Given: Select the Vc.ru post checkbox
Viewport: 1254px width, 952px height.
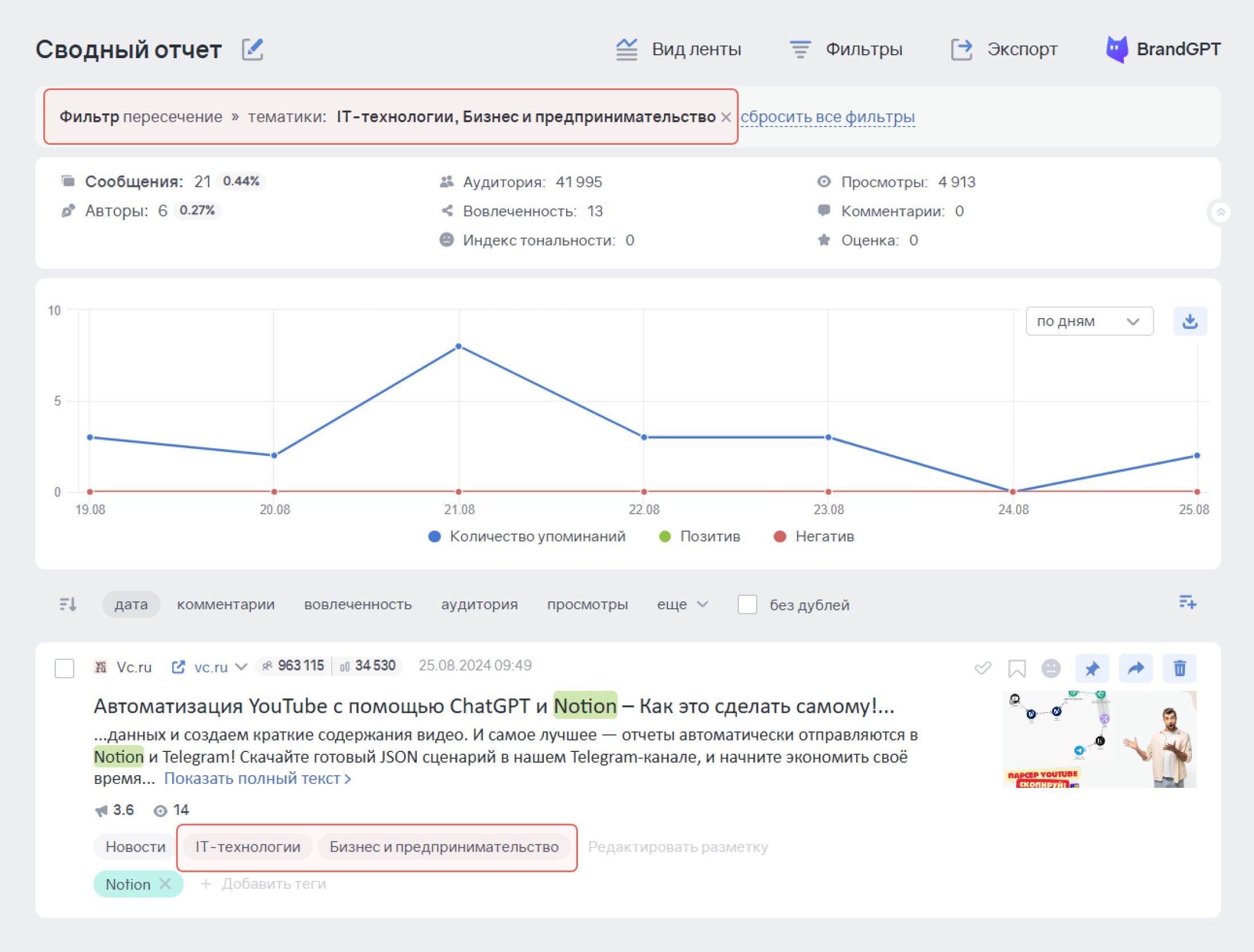Looking at the screenshot, I should pyautogui.click(x=64, y=668).
